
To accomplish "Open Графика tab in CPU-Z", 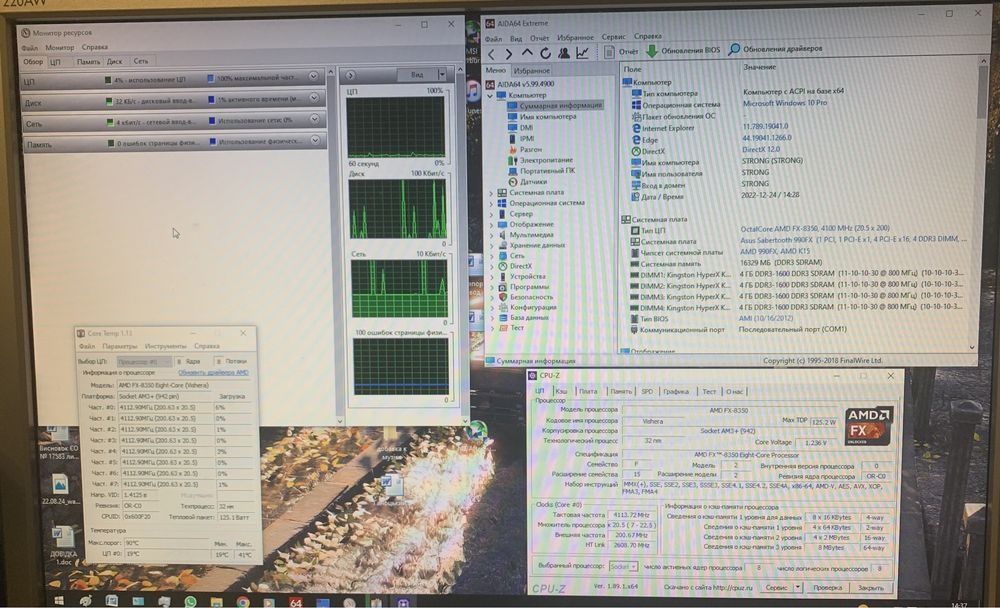I will 676,391.
